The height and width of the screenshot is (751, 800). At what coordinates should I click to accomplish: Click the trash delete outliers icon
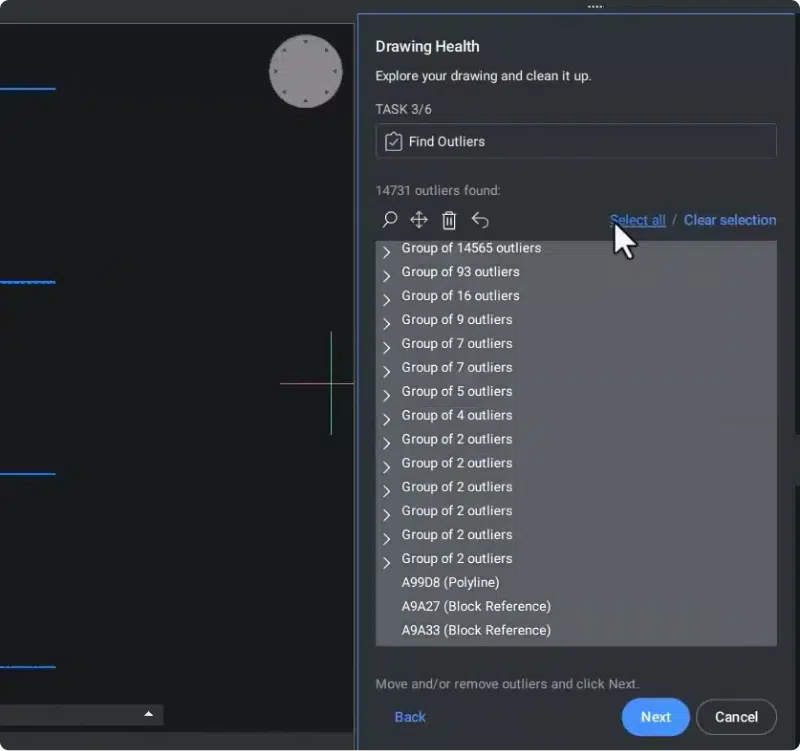coord(449,220)
